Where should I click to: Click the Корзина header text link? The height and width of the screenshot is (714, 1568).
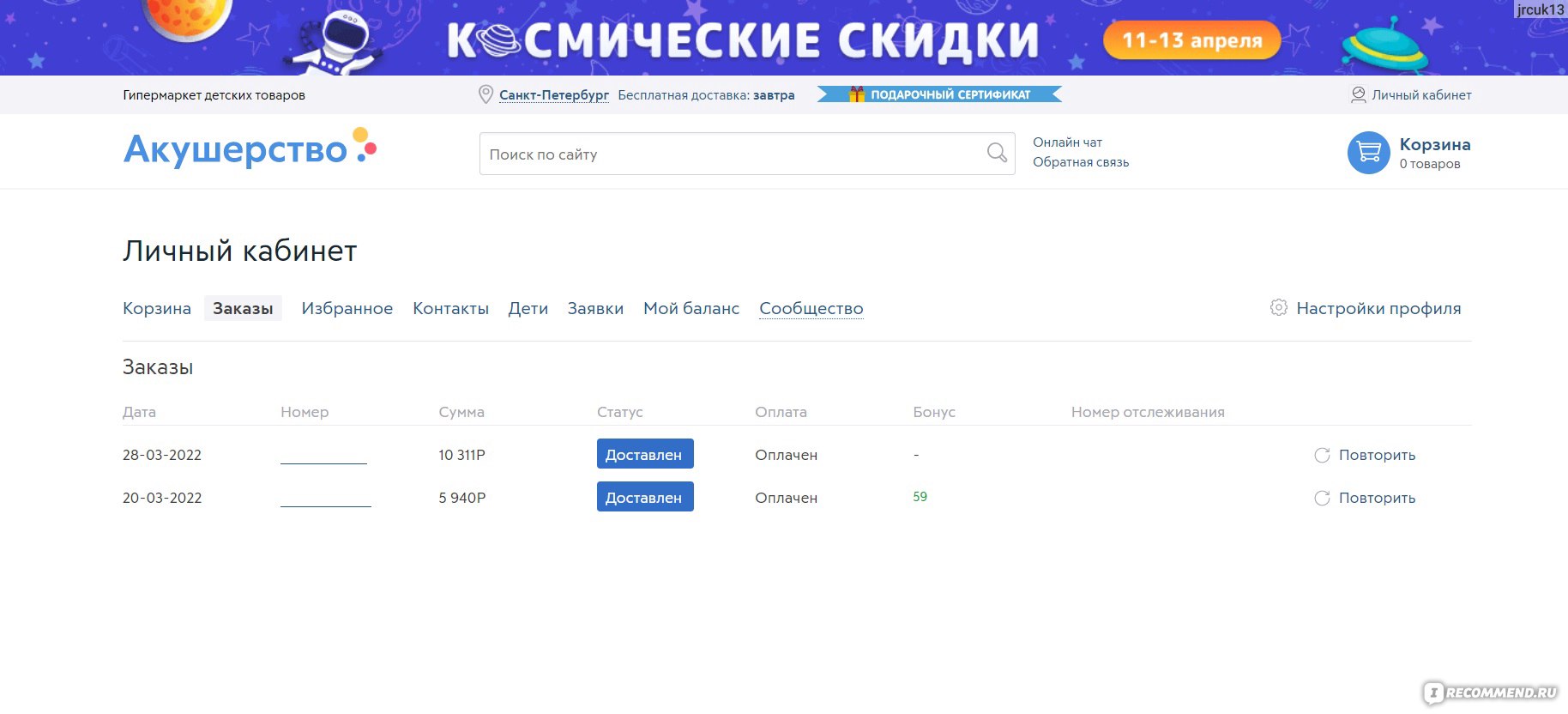pyautogui.click(x=1435, y=144)
